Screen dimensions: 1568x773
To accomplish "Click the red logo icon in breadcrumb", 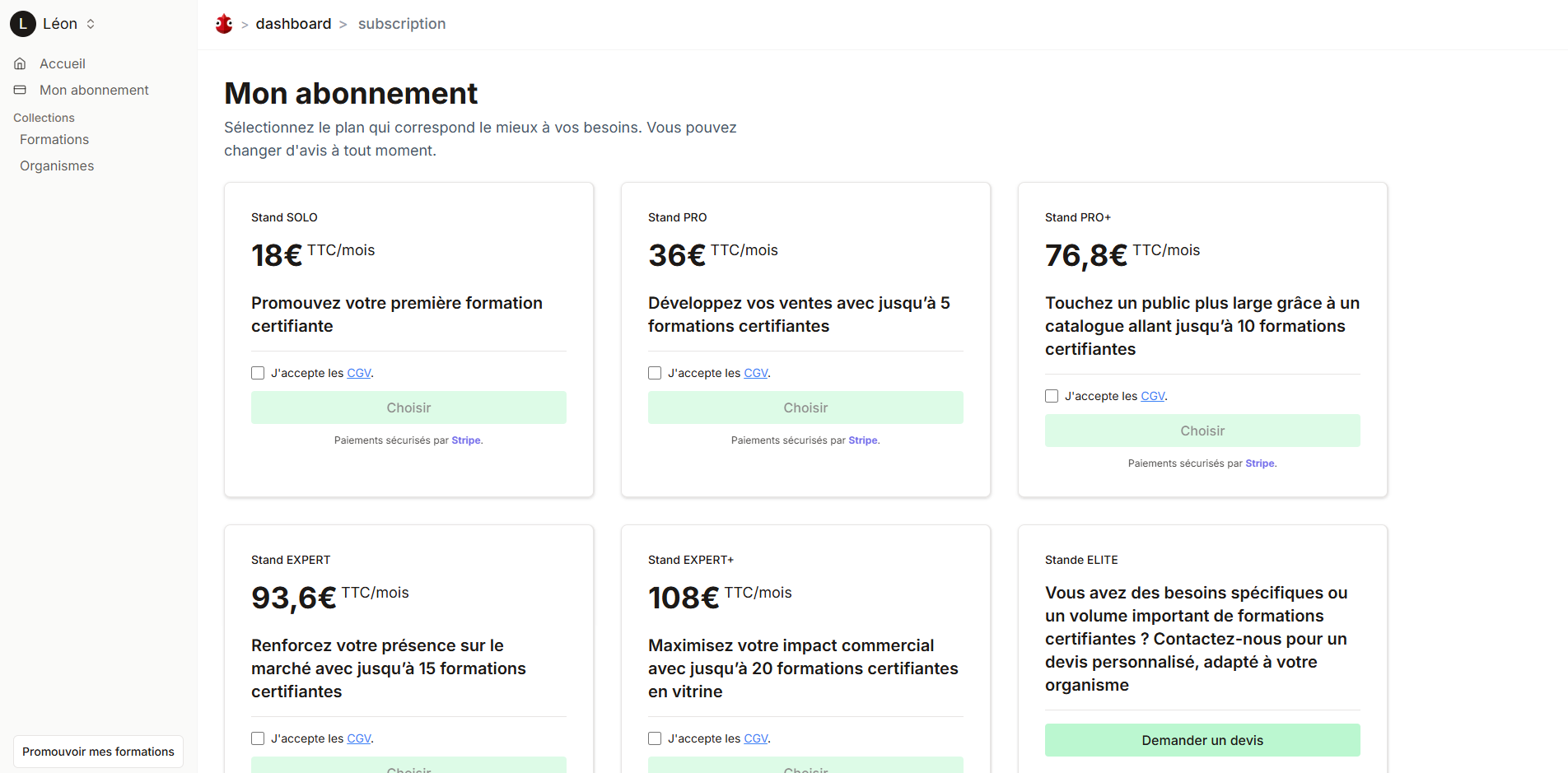I will tap(224, 24).
